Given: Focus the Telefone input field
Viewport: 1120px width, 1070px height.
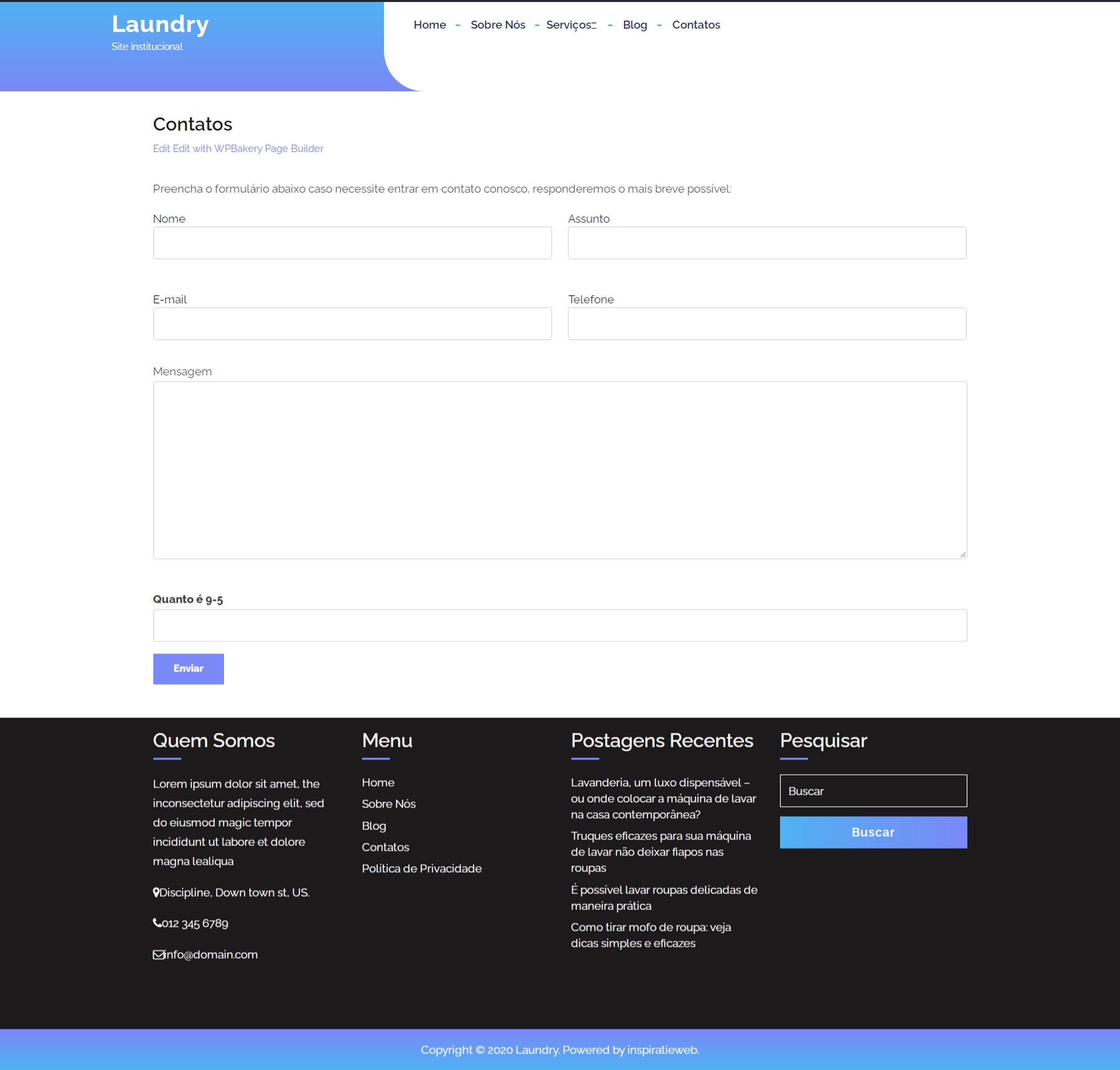Looking at the screenshot, I should (767, 323).
